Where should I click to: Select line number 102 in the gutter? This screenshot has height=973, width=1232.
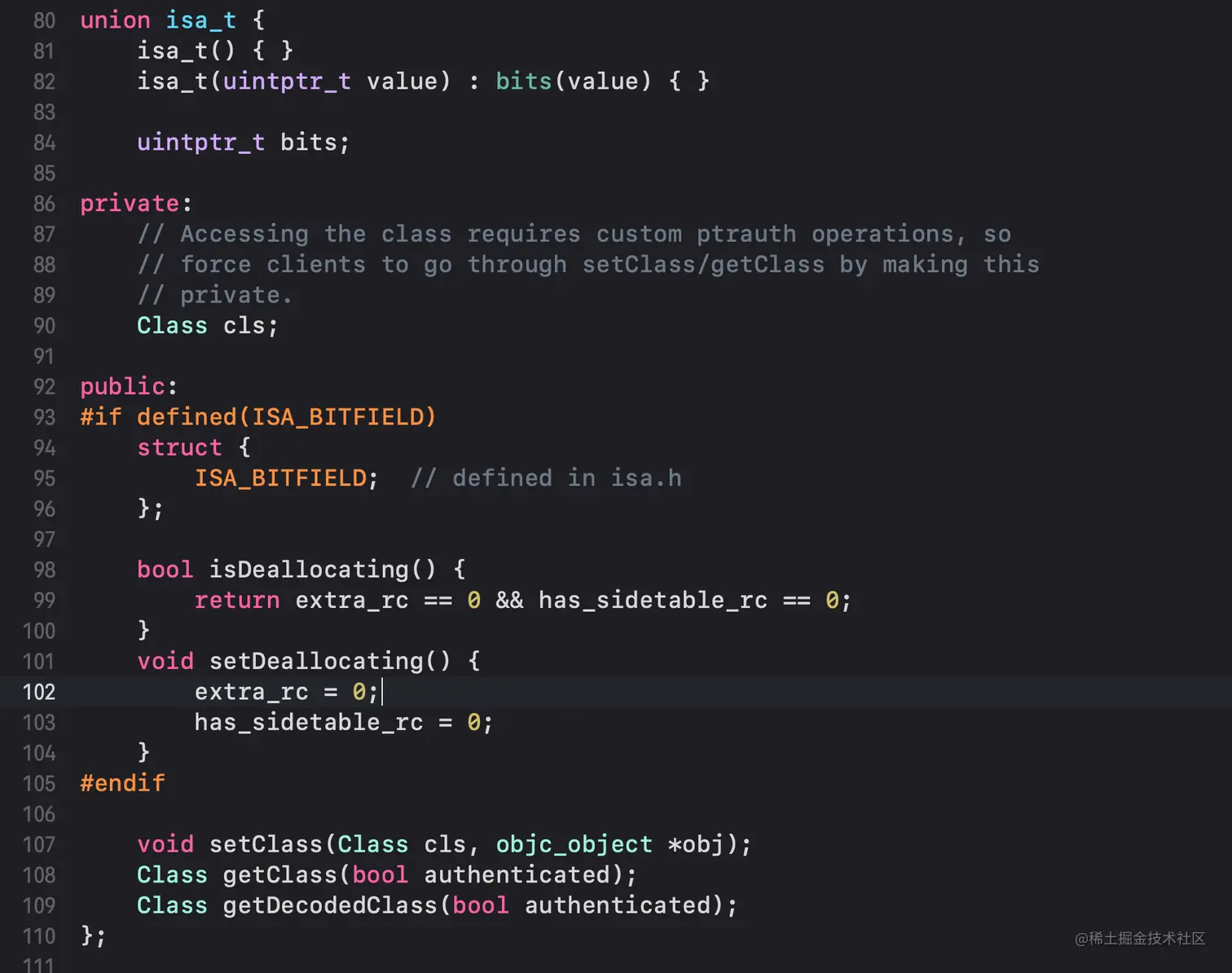39,692
